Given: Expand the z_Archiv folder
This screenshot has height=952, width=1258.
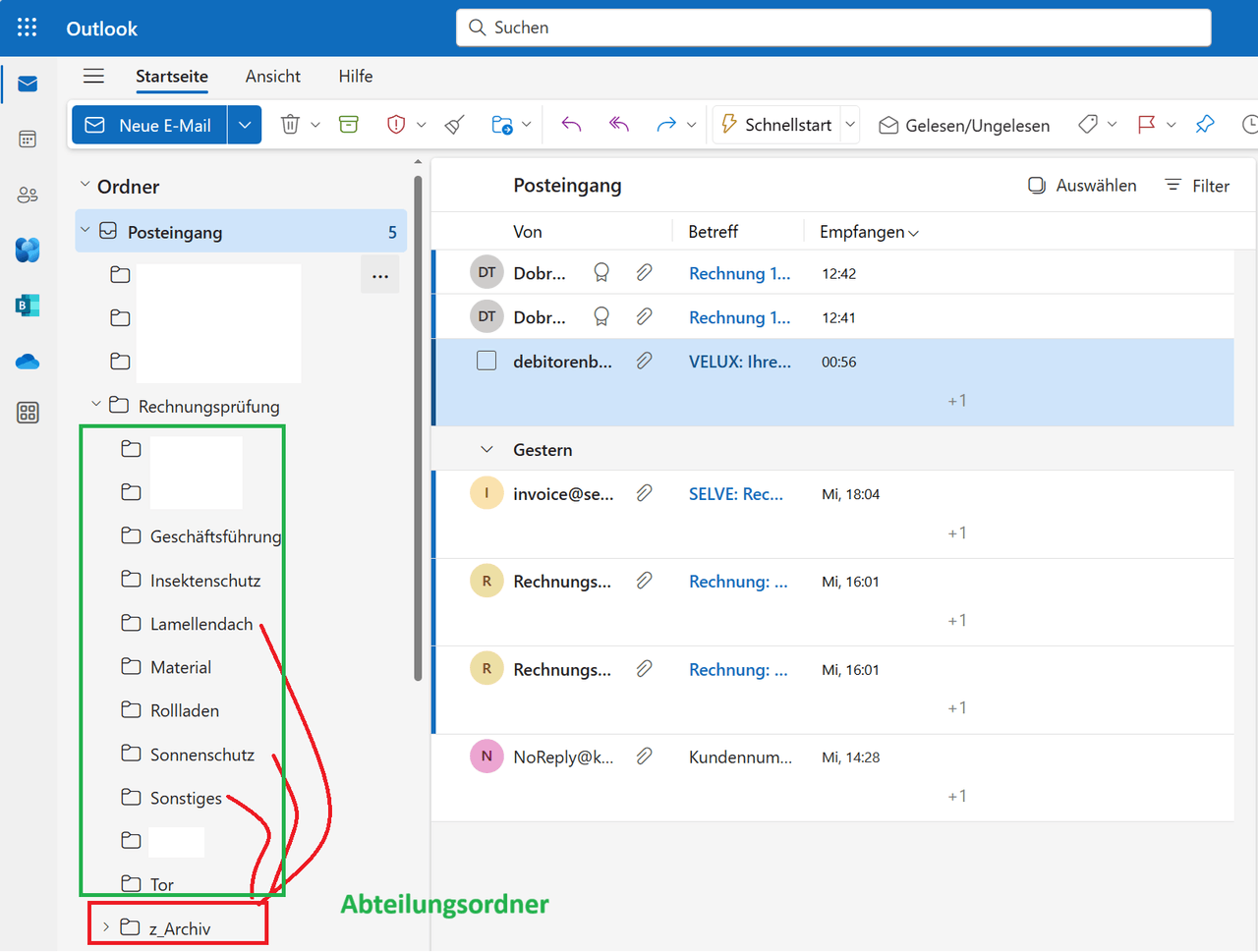Looking at the screenshot, I should [106, 927].
